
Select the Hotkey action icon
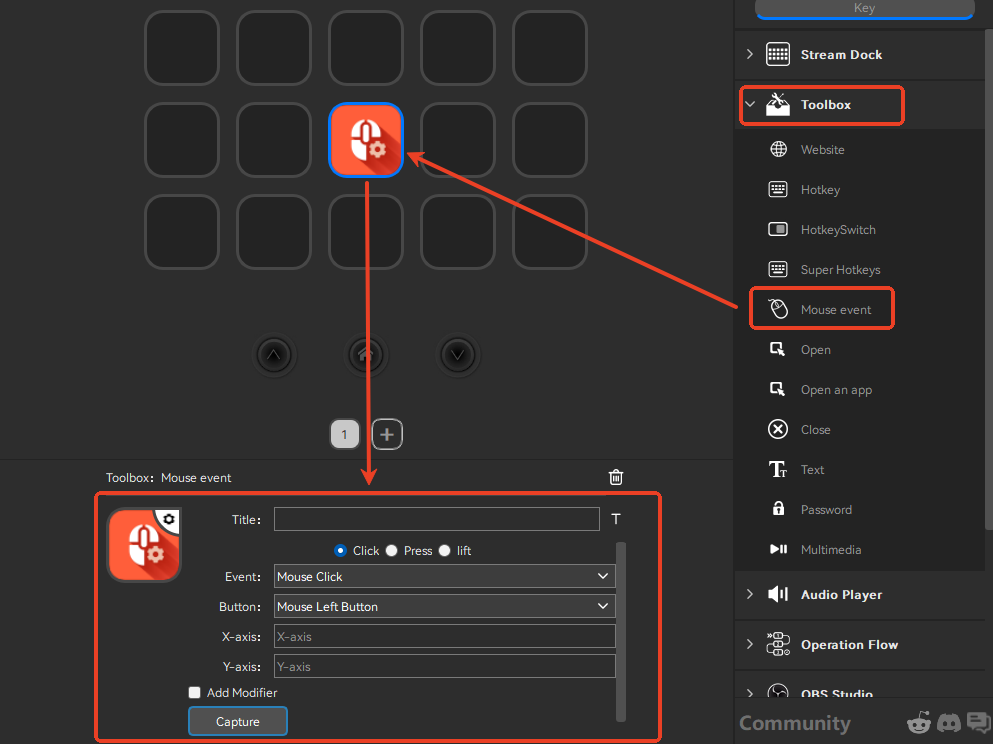coord(777,189)
